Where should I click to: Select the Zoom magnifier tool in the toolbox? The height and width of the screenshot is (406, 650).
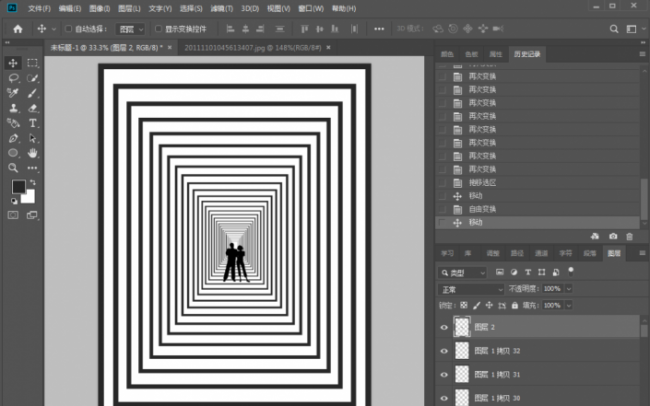click(x=13, y=168)
